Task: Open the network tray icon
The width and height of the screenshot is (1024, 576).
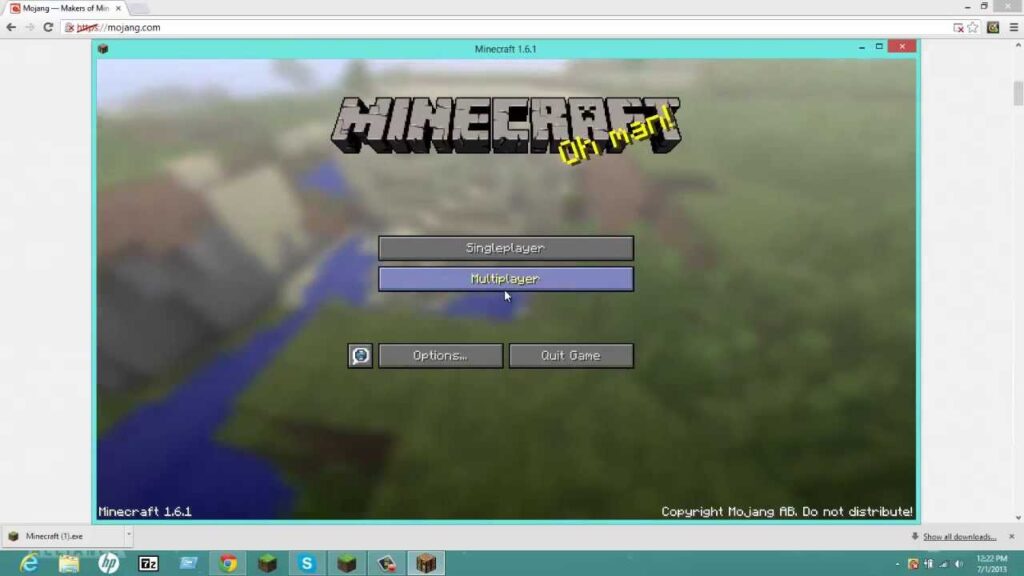Action: click(943, 564)
